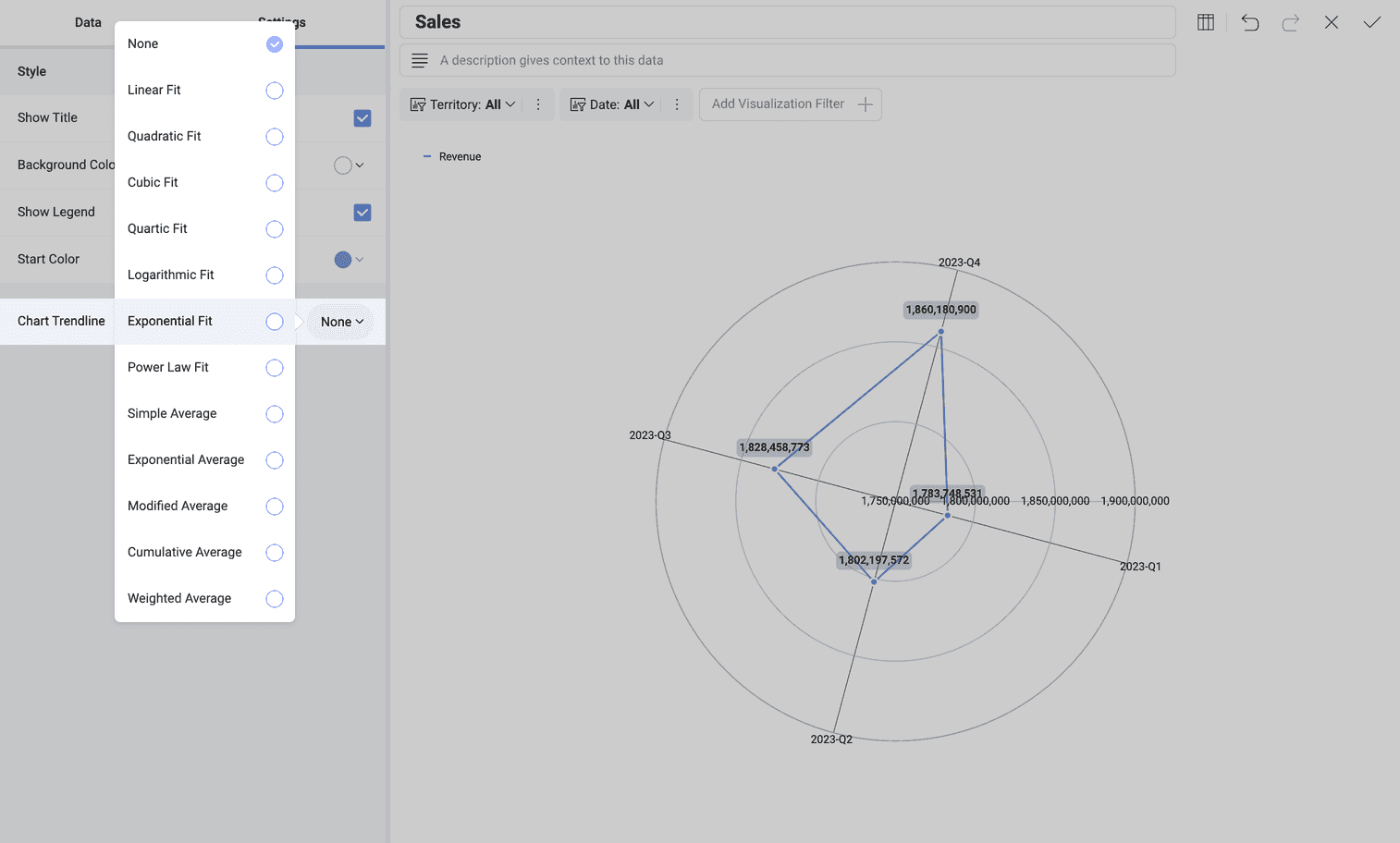Click the 2023-Q2 axis label

(831, 739)
